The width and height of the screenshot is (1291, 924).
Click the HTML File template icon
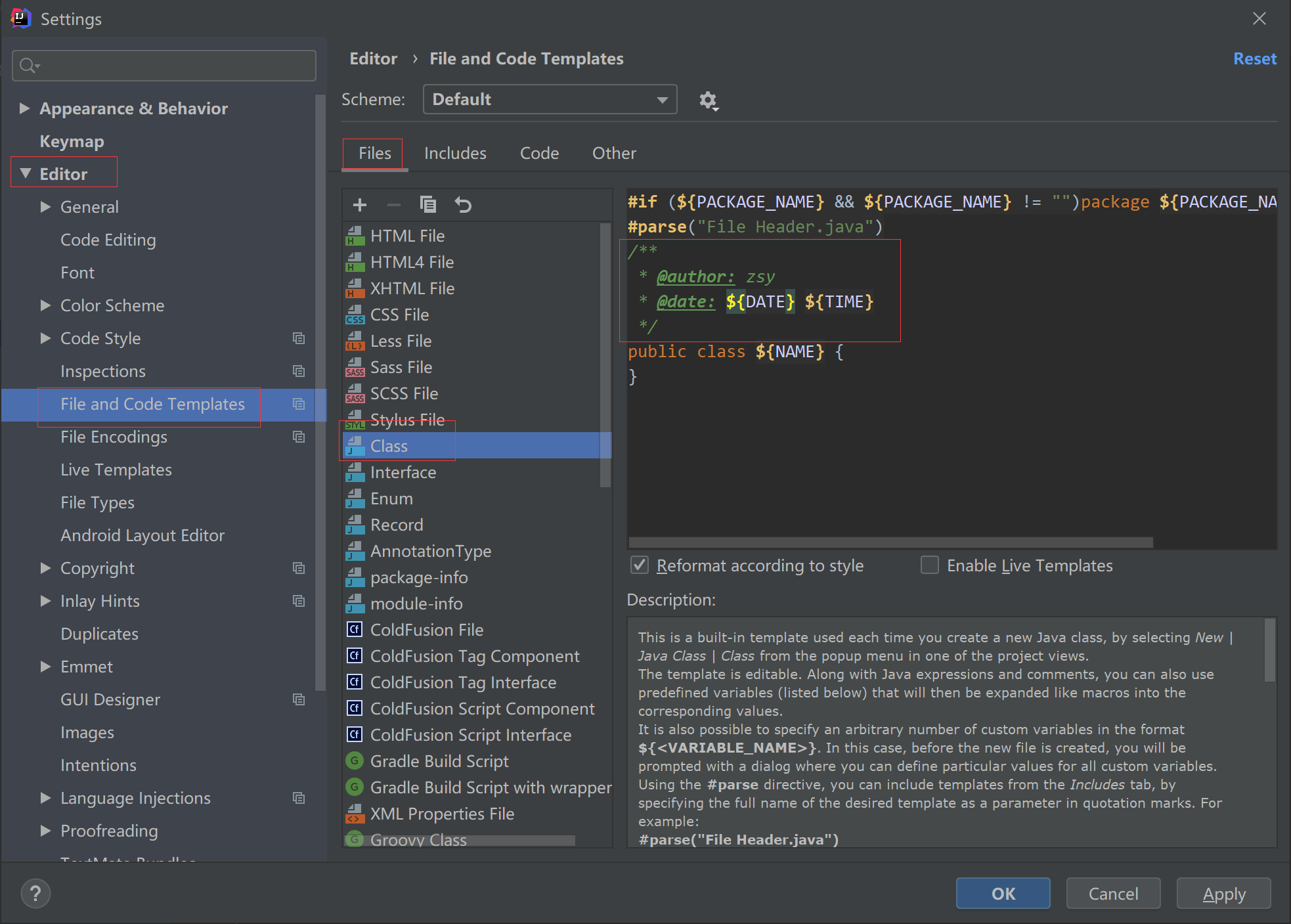pyautogui.click(x=355, y=236)
